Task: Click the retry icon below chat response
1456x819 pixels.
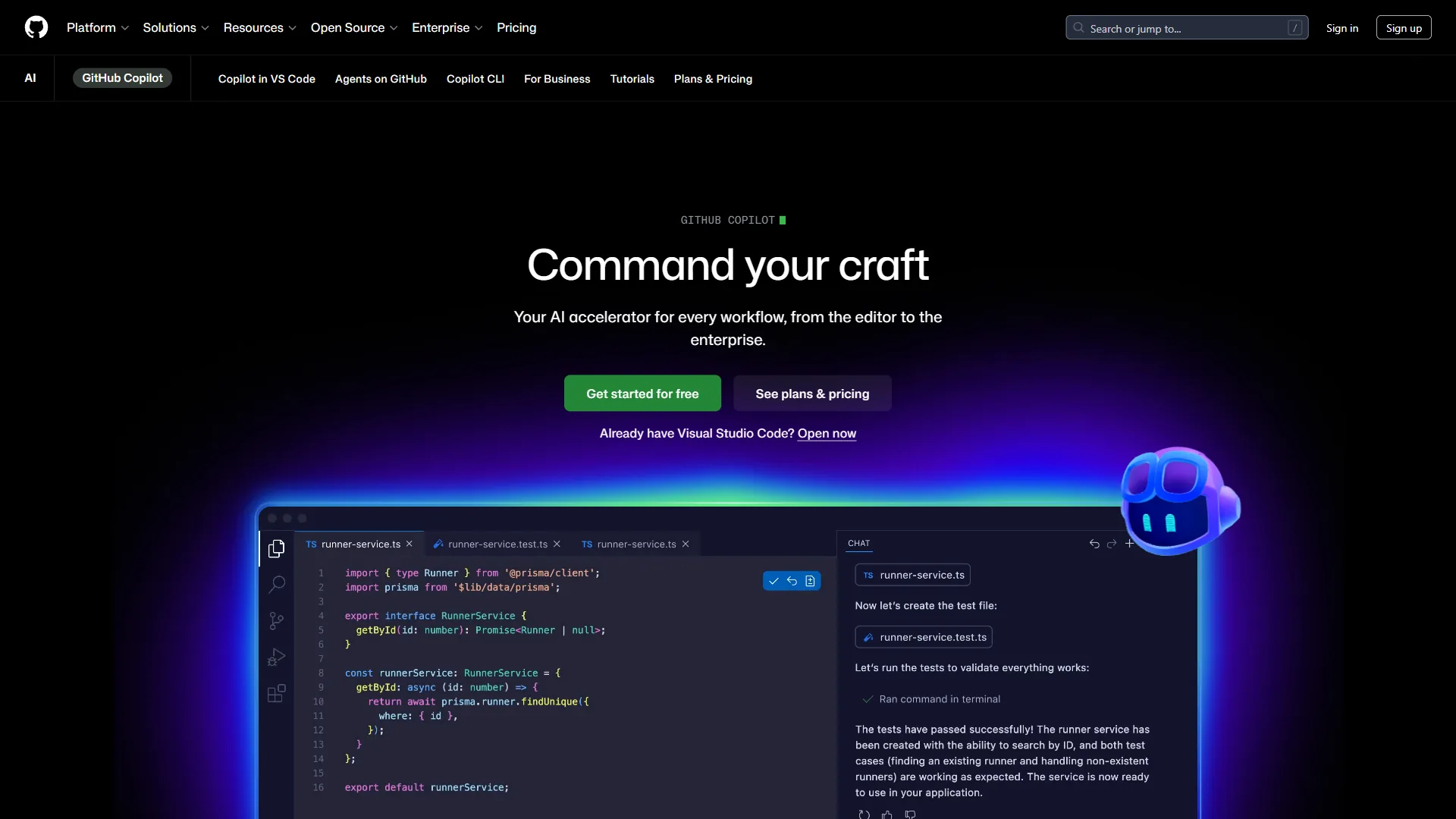Action: pos(864,814)
